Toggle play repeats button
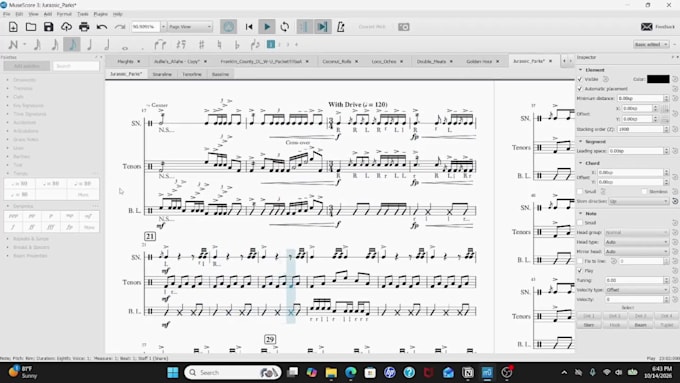Viewport: 680px width, 383px height. [304, 27]
